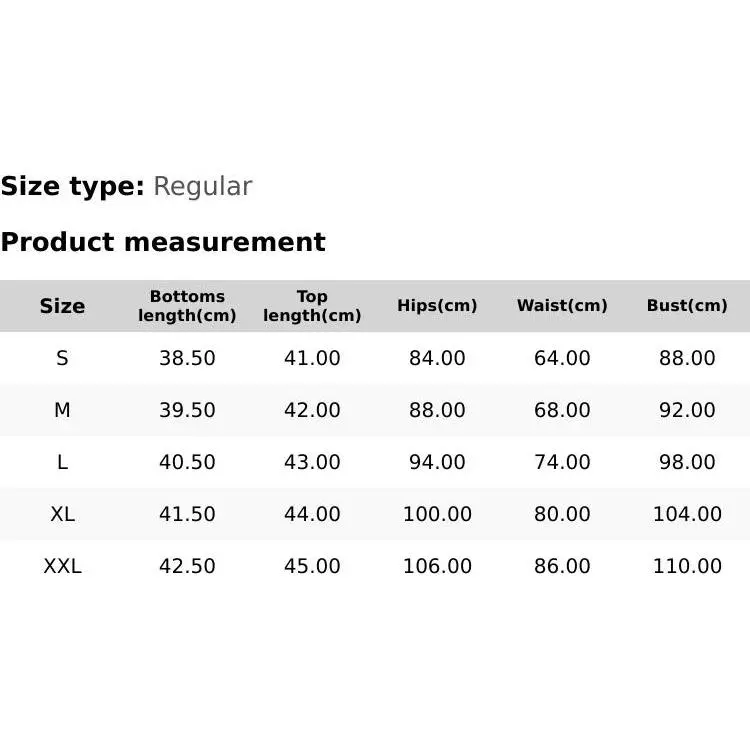The image size is (750, 750).
Task: Click the Bust(cm) column header
Action: pos(687,306)
